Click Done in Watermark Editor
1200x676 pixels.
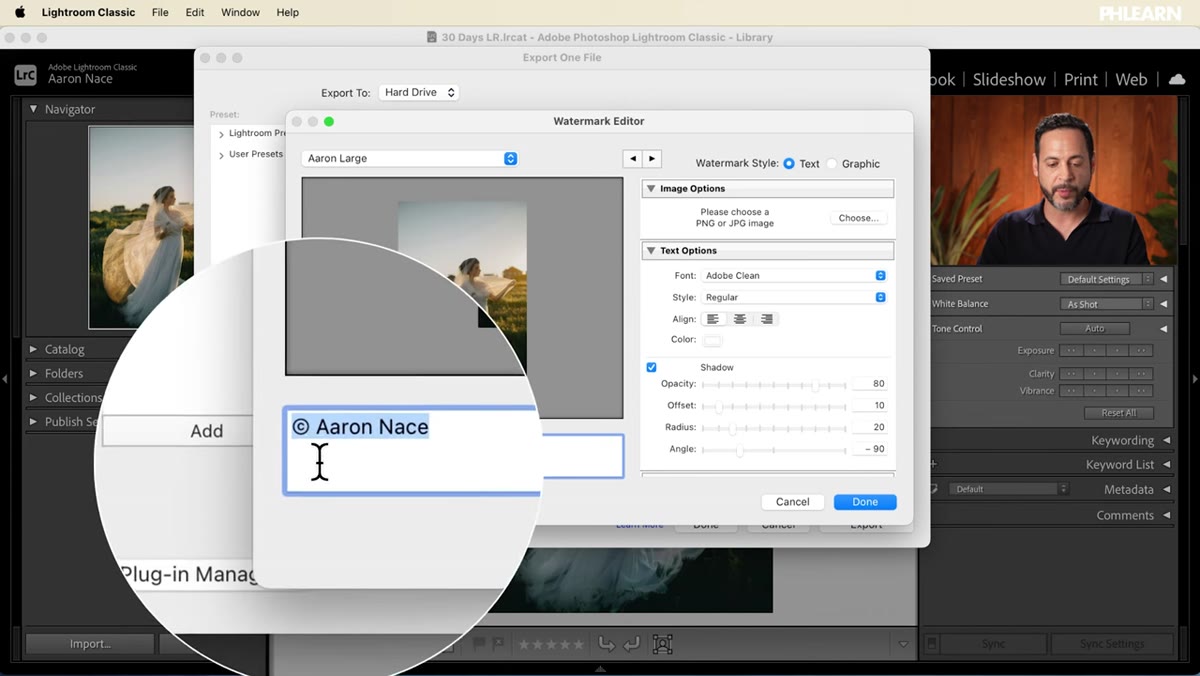[865, 502]
